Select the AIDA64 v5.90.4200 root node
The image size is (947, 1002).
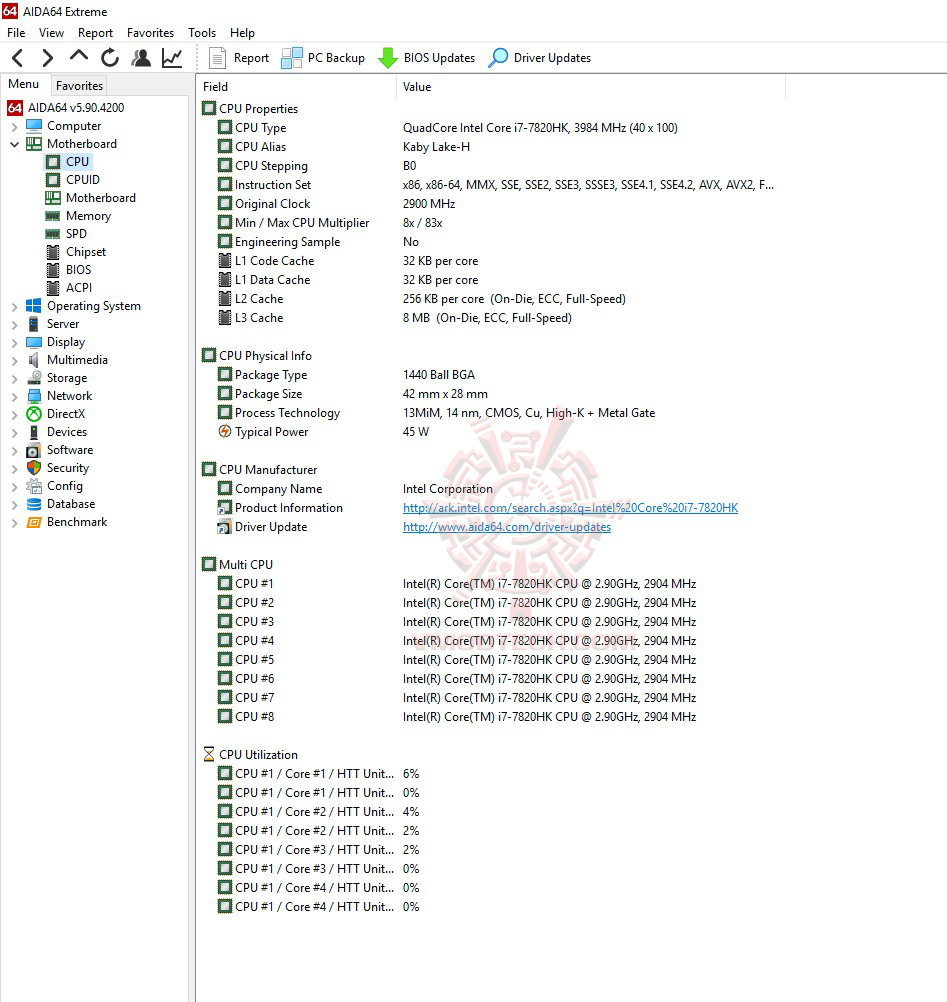tap(76, 108)
